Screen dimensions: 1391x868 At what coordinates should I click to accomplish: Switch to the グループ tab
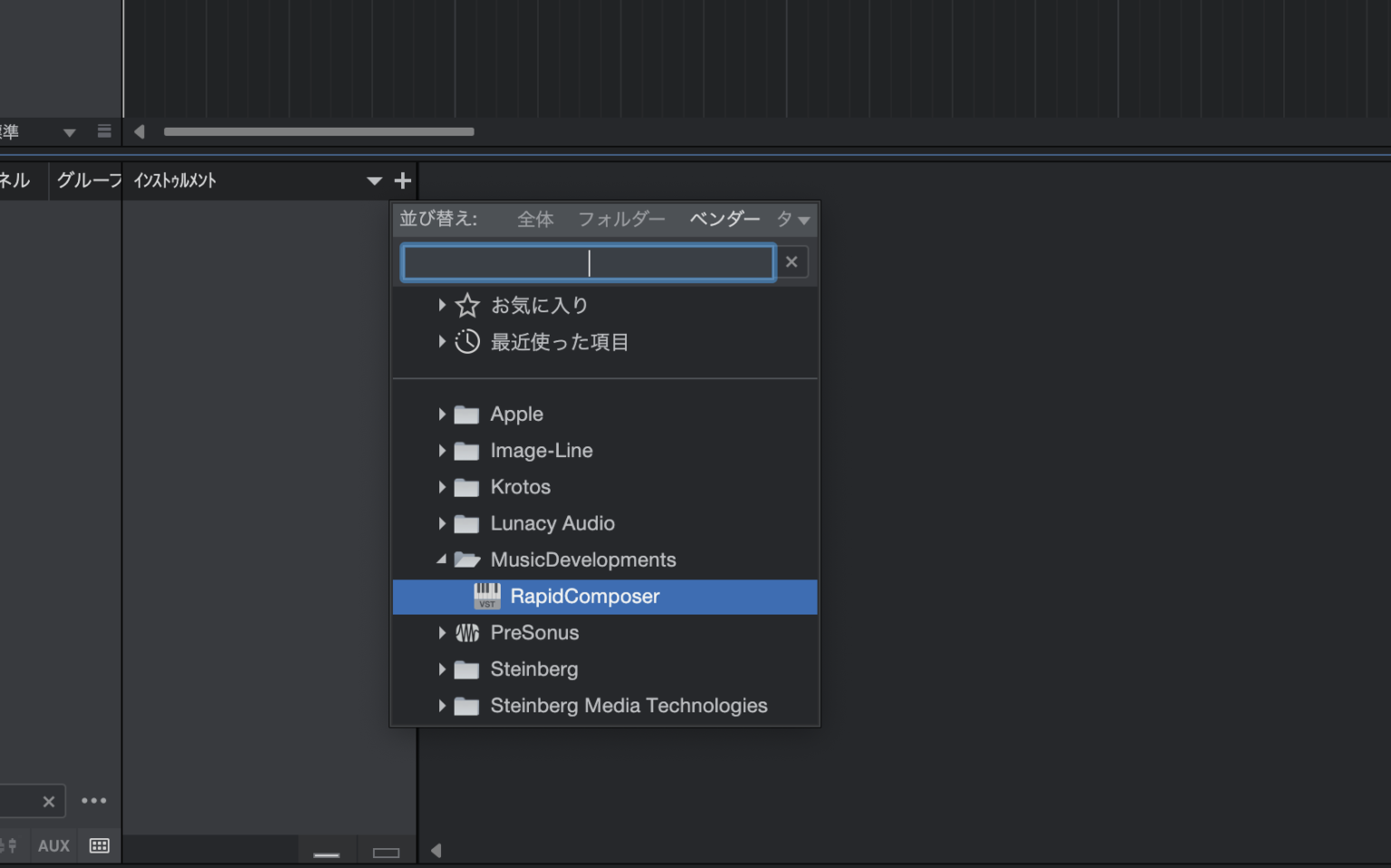[x=87, y=180]
